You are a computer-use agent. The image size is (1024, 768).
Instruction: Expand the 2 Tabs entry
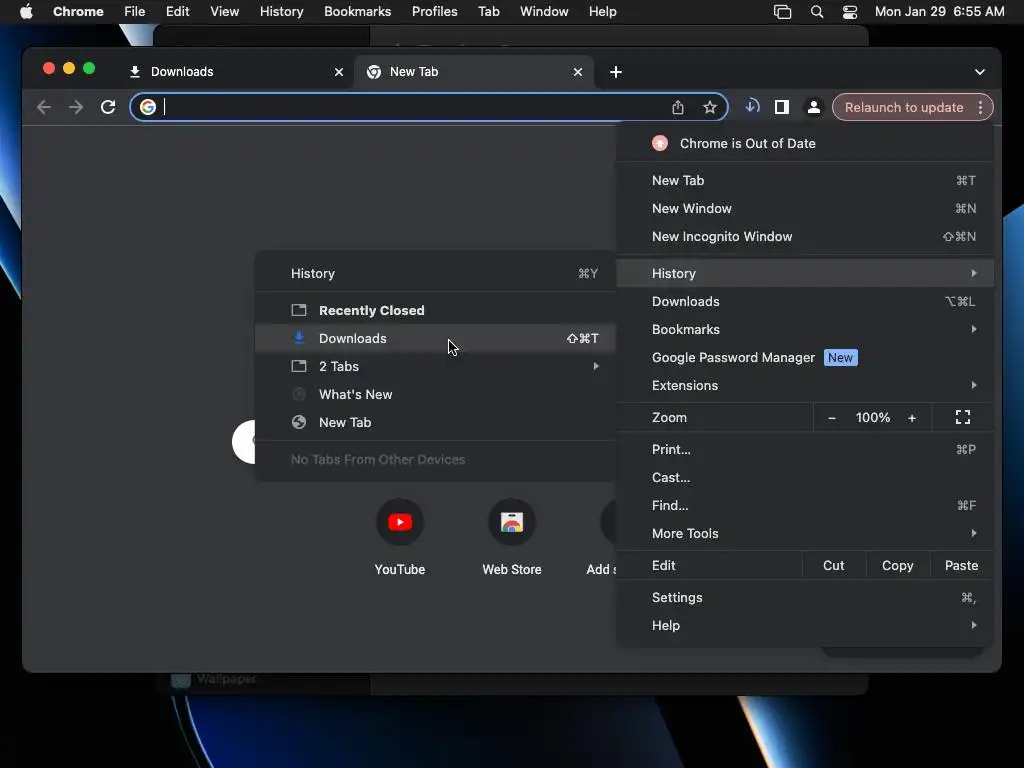[436, 366]
